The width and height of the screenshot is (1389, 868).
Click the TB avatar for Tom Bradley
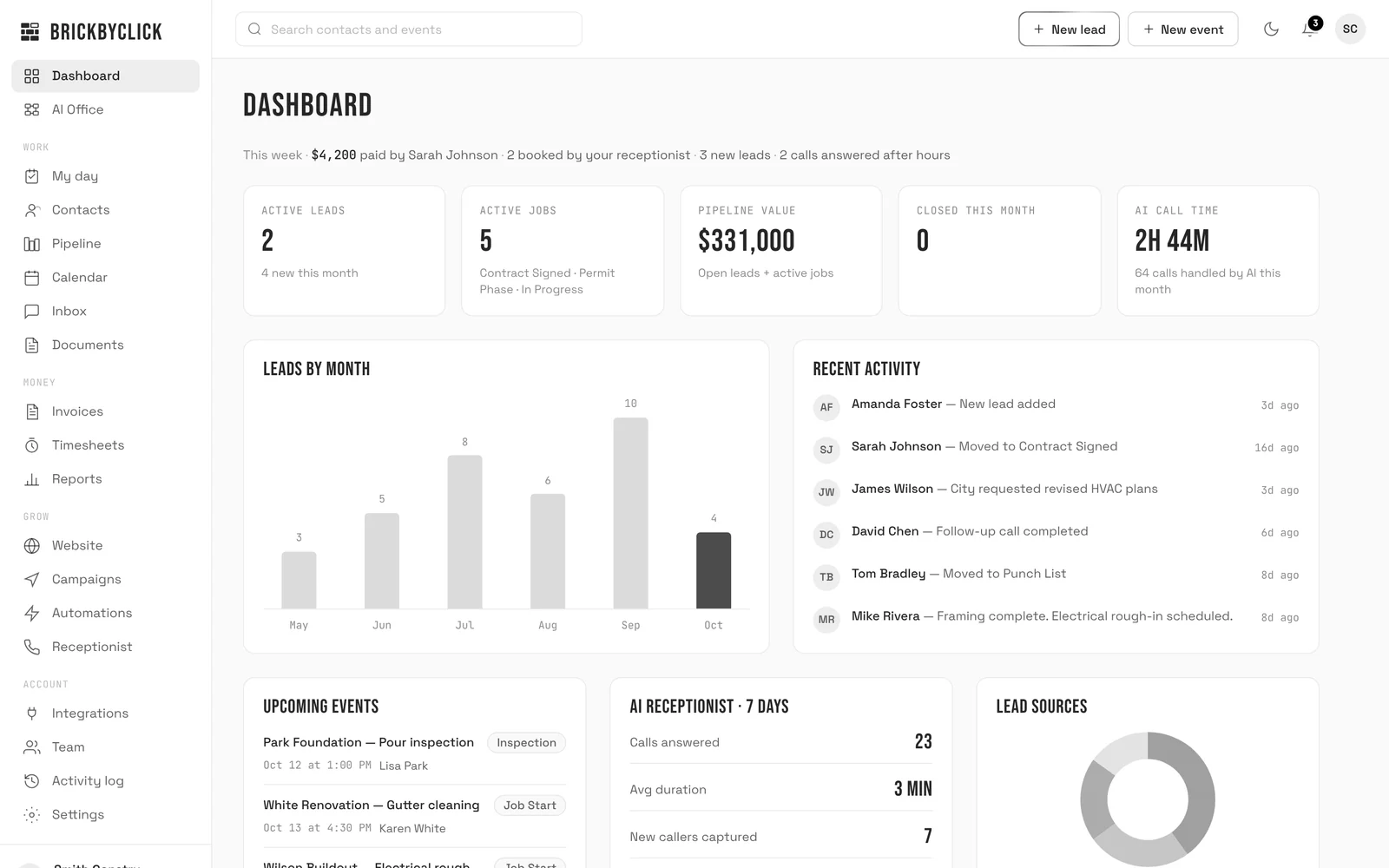[x=826, y=577]
